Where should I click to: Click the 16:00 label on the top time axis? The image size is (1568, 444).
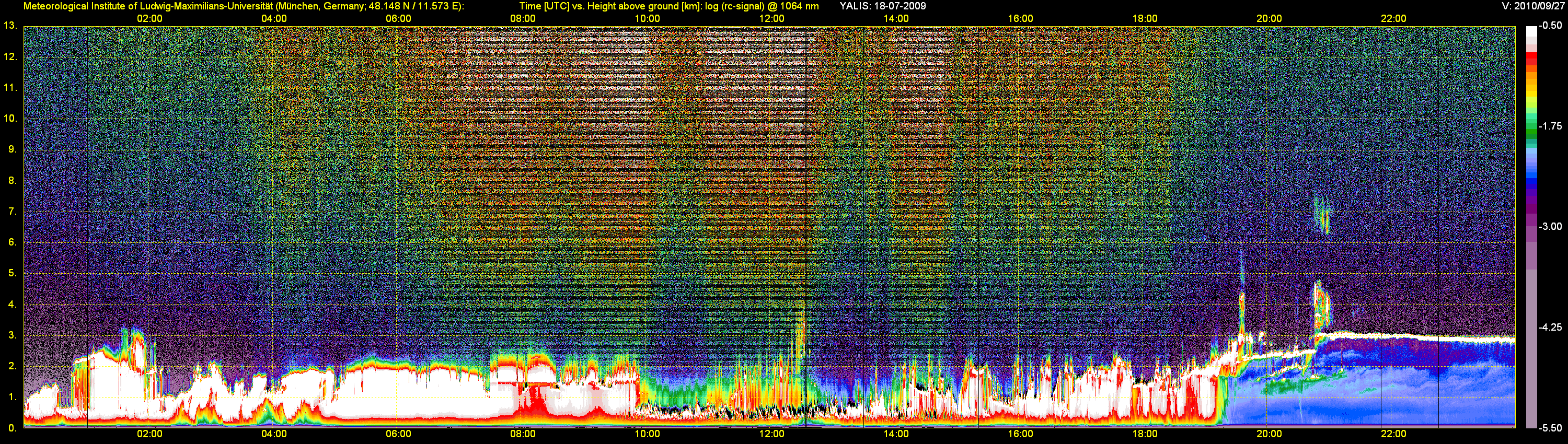[x=1020, y=19]
